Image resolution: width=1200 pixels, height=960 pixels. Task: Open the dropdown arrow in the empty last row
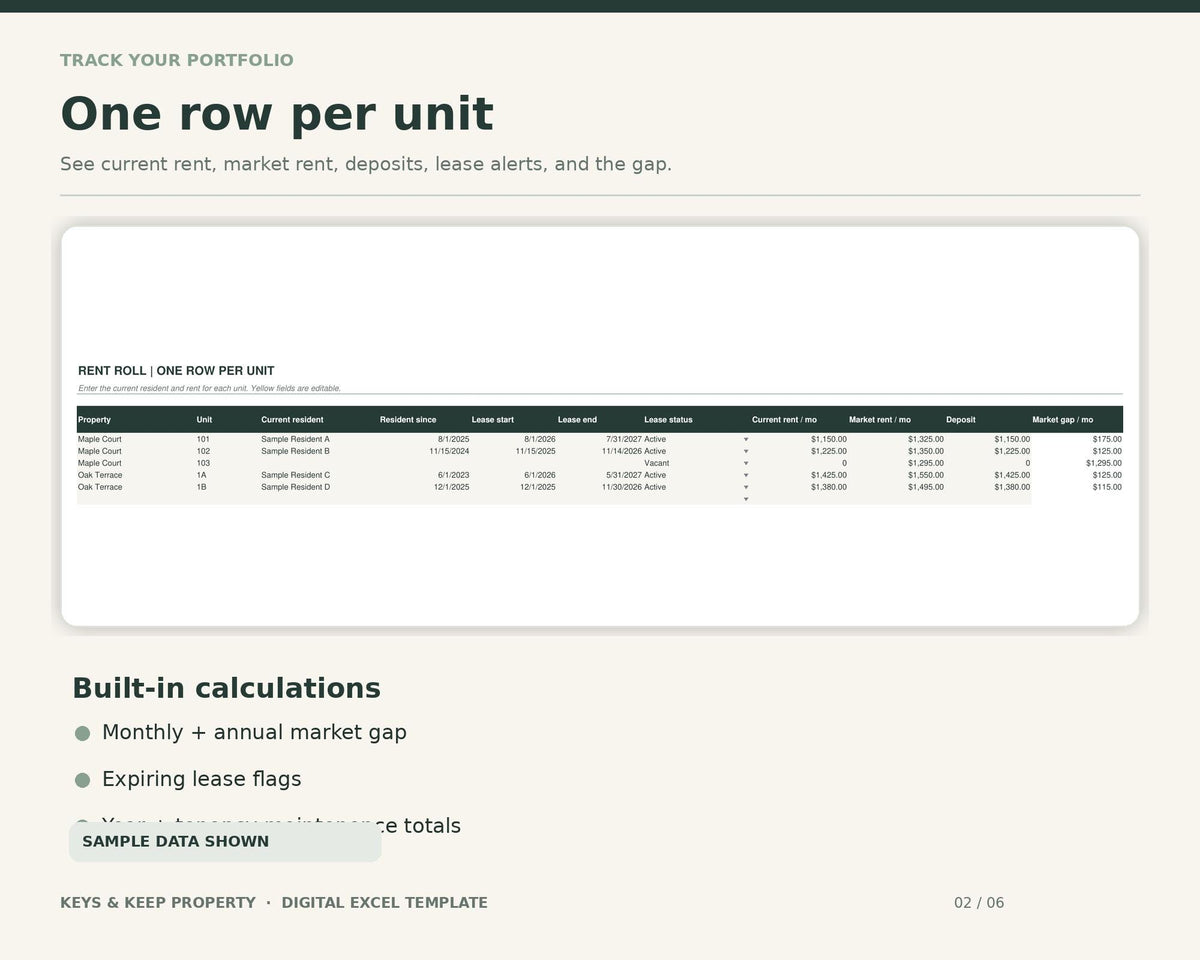tap(746, 499)
